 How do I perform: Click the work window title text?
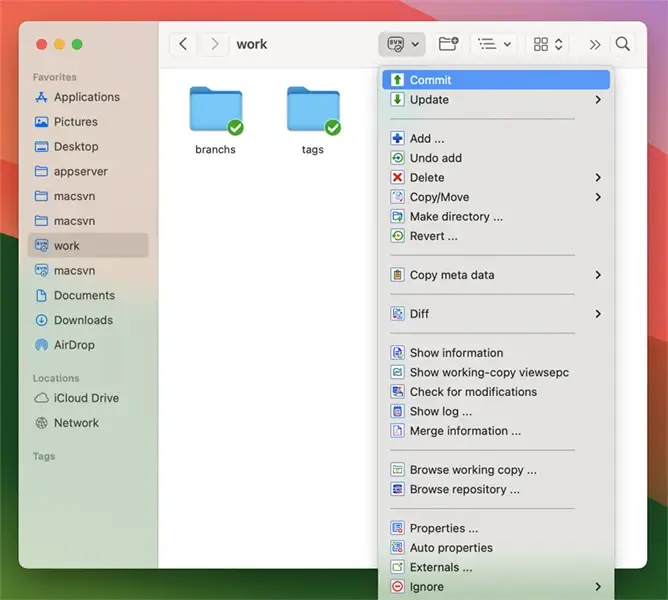pos(252,44)
